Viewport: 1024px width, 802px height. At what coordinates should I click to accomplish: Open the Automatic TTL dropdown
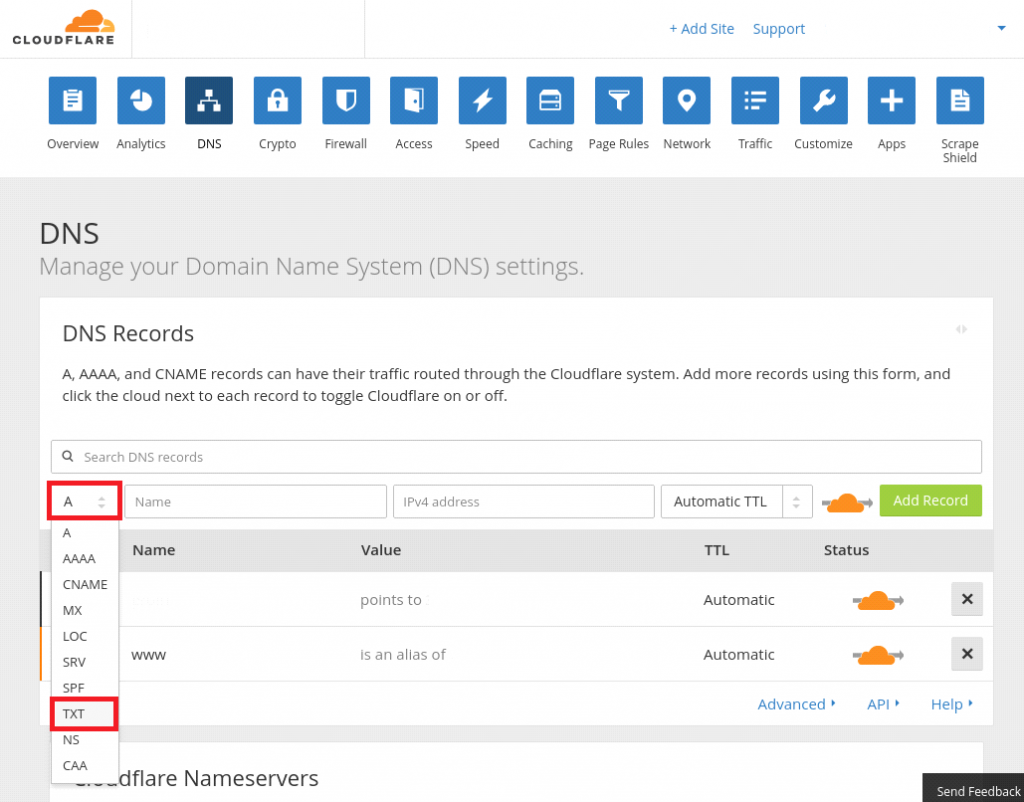[737, 502]
